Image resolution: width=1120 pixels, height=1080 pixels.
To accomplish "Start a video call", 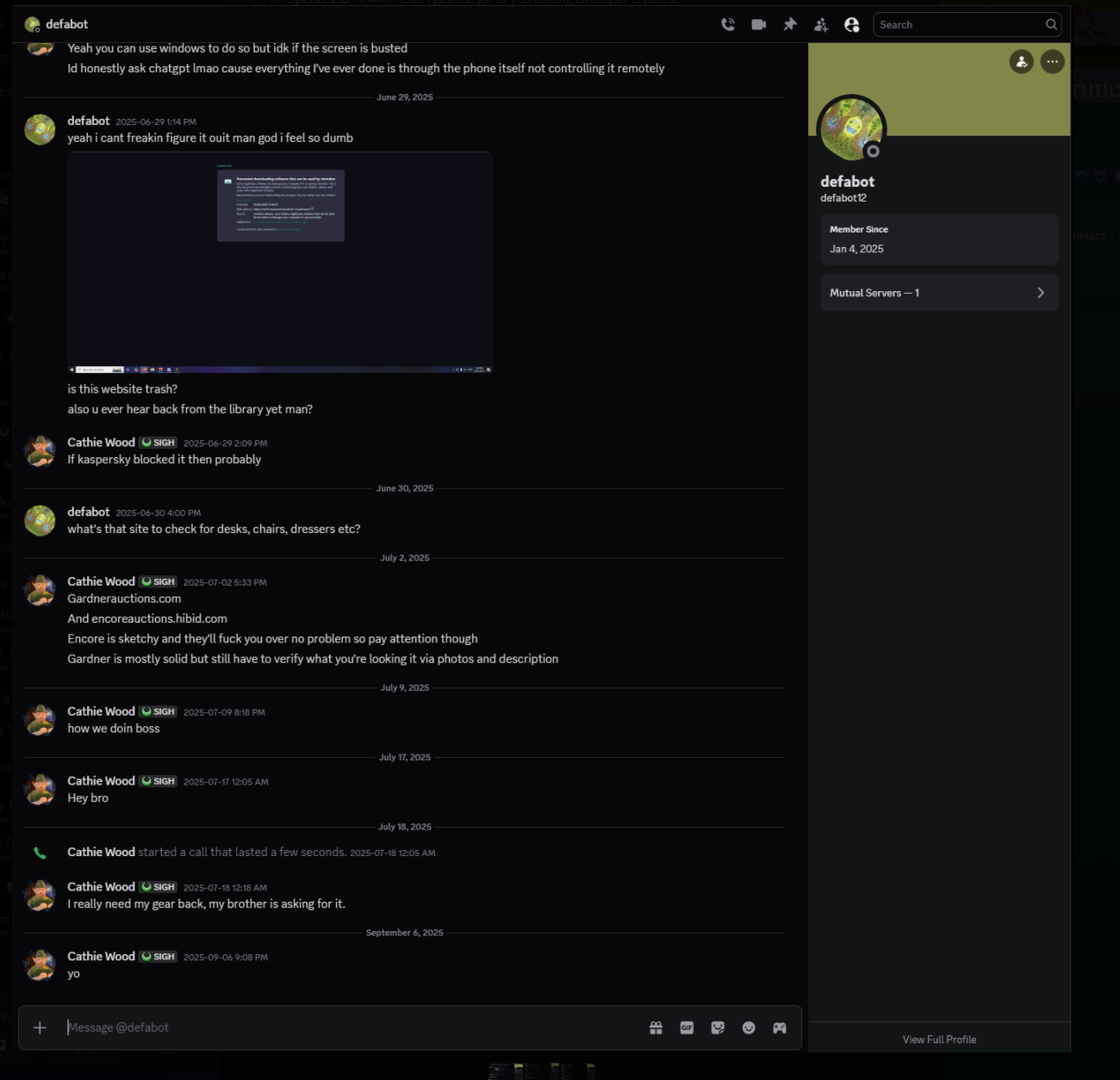I will (758, 25).
